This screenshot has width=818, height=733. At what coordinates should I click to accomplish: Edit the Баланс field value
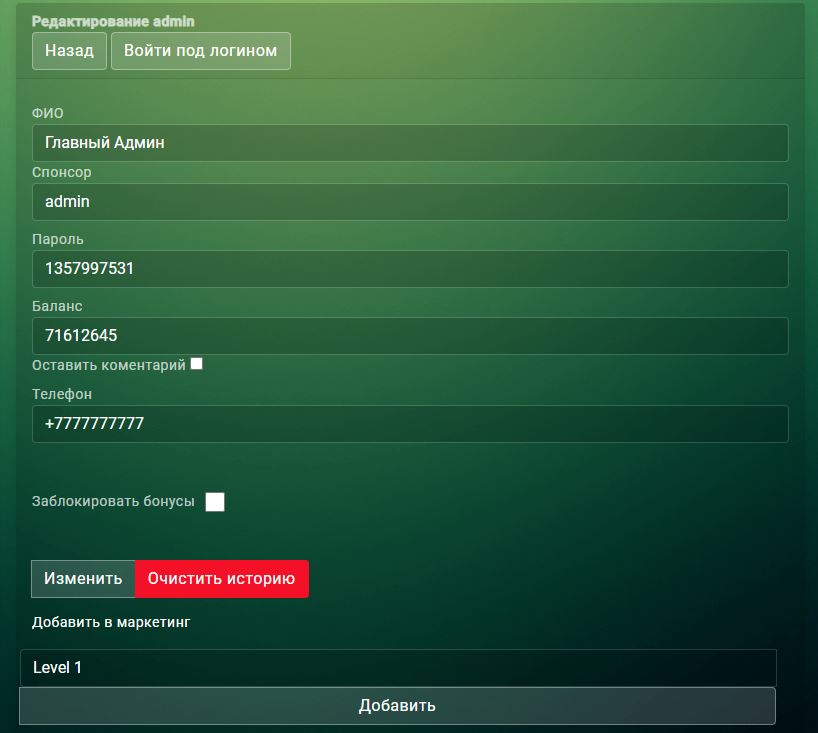pyautogui.click(x=410, y=335)
